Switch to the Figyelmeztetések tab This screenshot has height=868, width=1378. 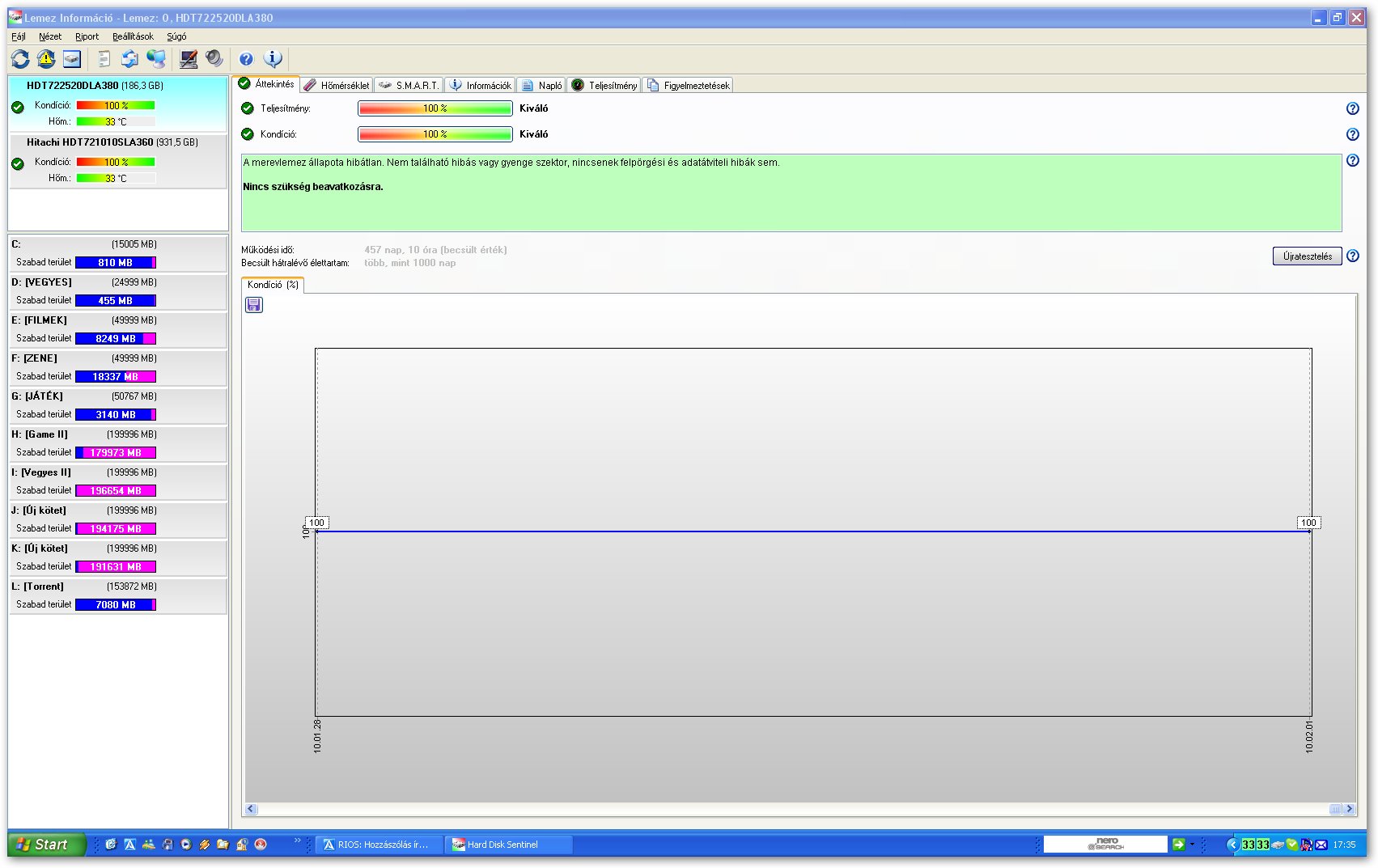pyautogui.click(x=688, y=85)
